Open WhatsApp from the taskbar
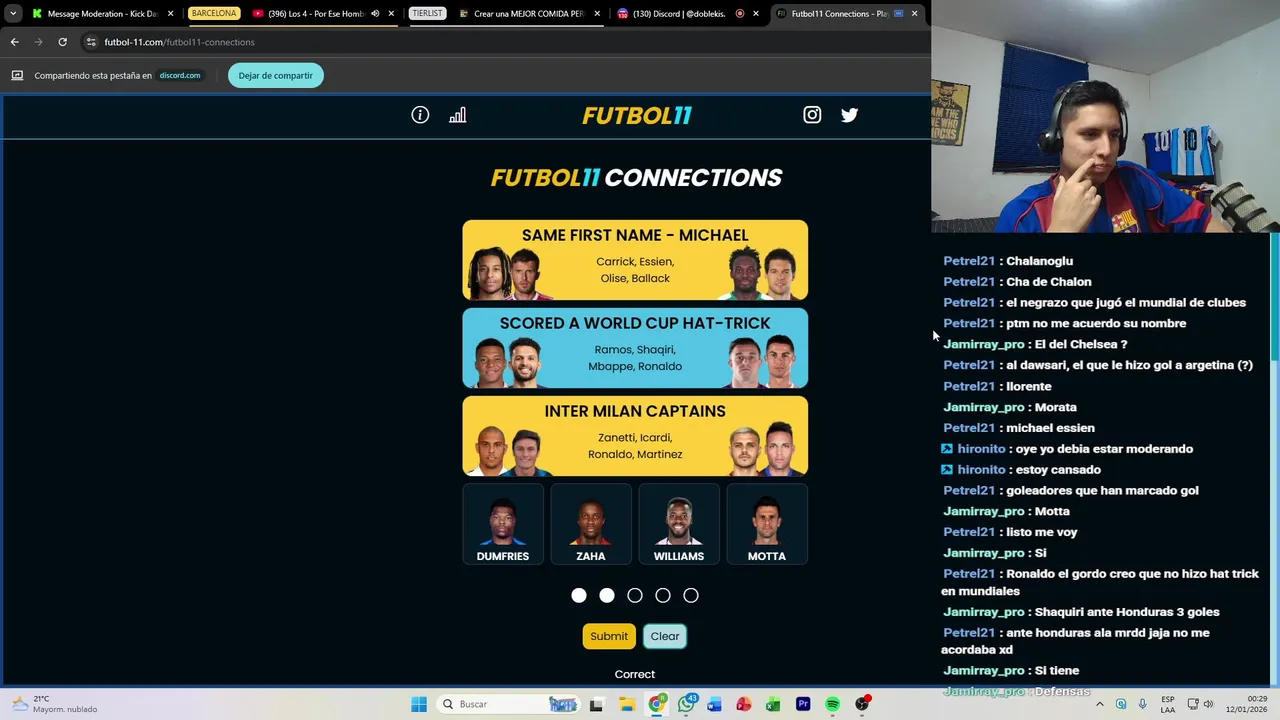The image size is (1280, 720). (686, 704)
